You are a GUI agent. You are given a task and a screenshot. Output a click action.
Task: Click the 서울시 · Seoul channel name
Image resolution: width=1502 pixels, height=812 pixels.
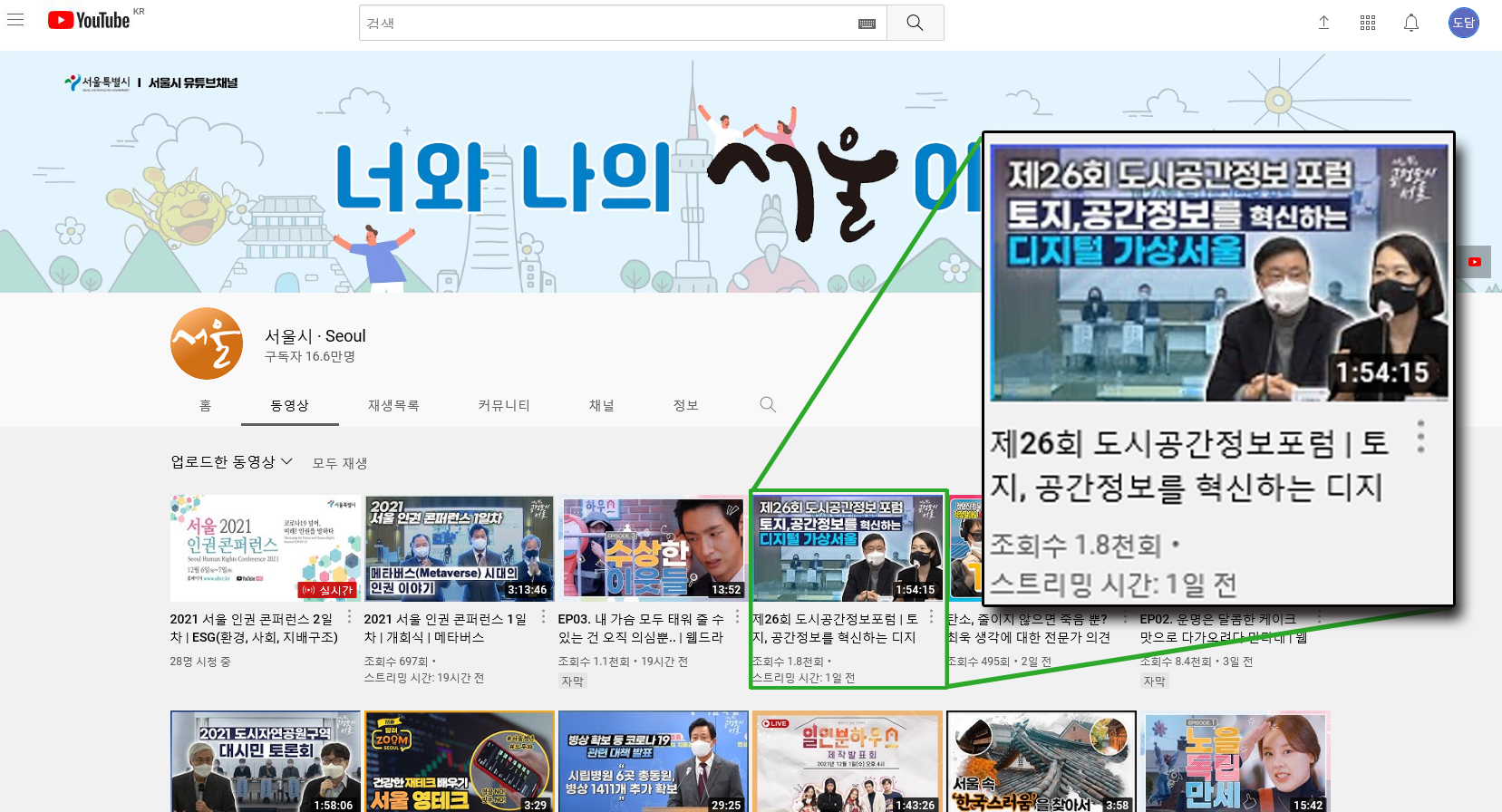315,336
